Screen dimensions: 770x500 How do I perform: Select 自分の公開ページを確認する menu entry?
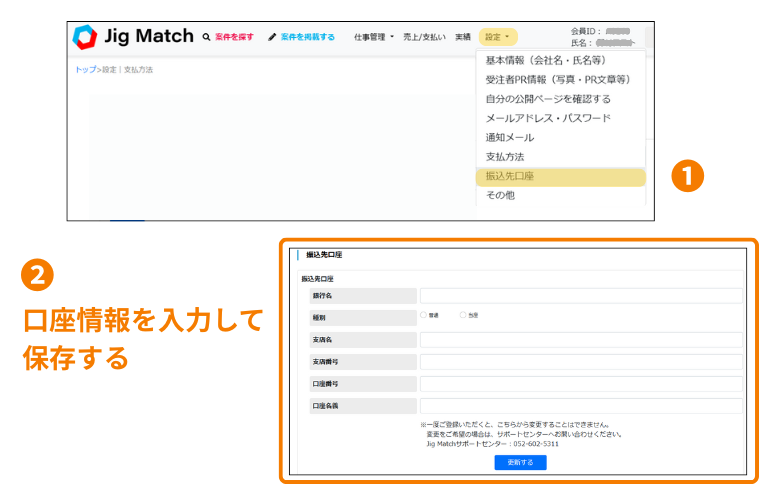(548, 99)
